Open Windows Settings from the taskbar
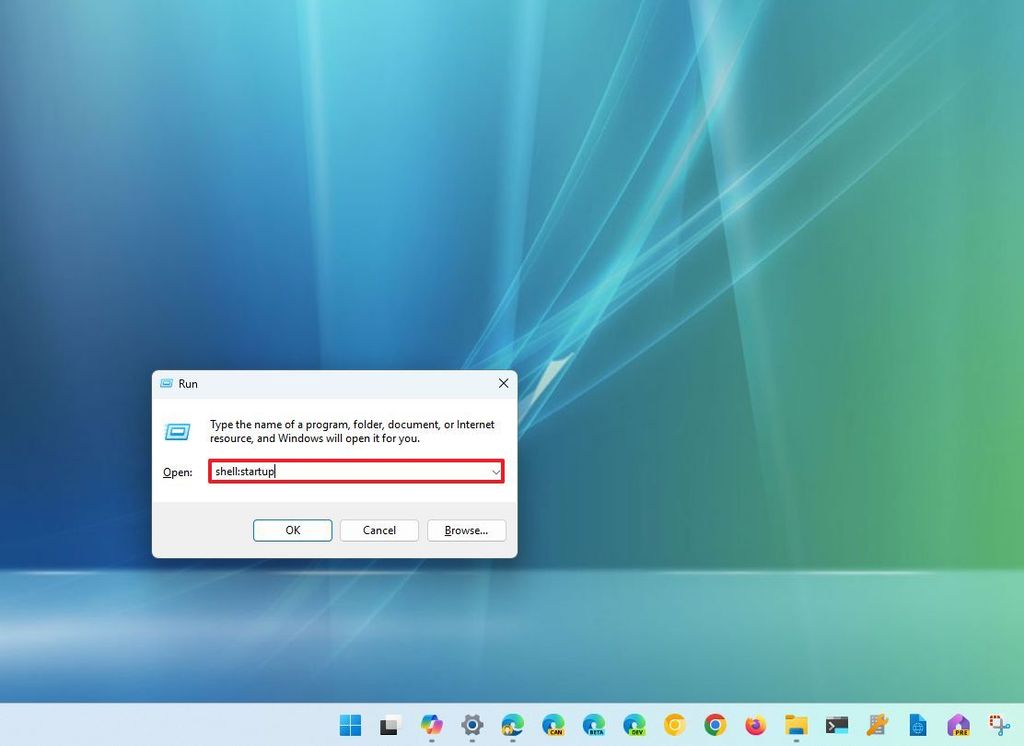1024x746 pixels. 472,726
